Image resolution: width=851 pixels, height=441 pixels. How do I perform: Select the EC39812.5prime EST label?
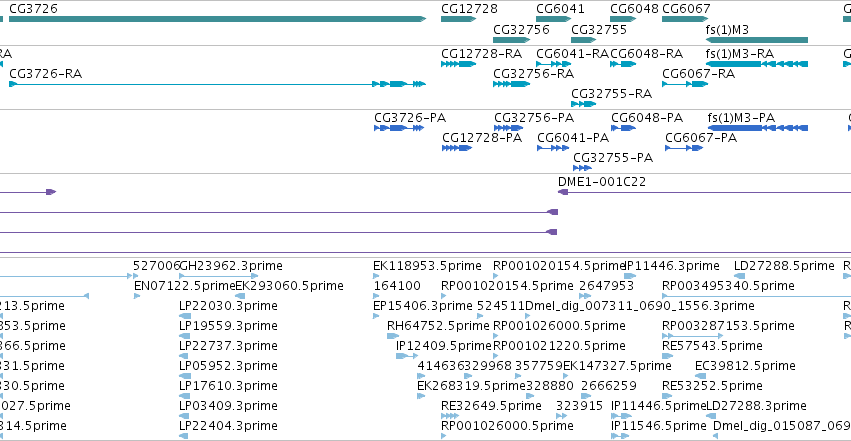pos(745,366)
